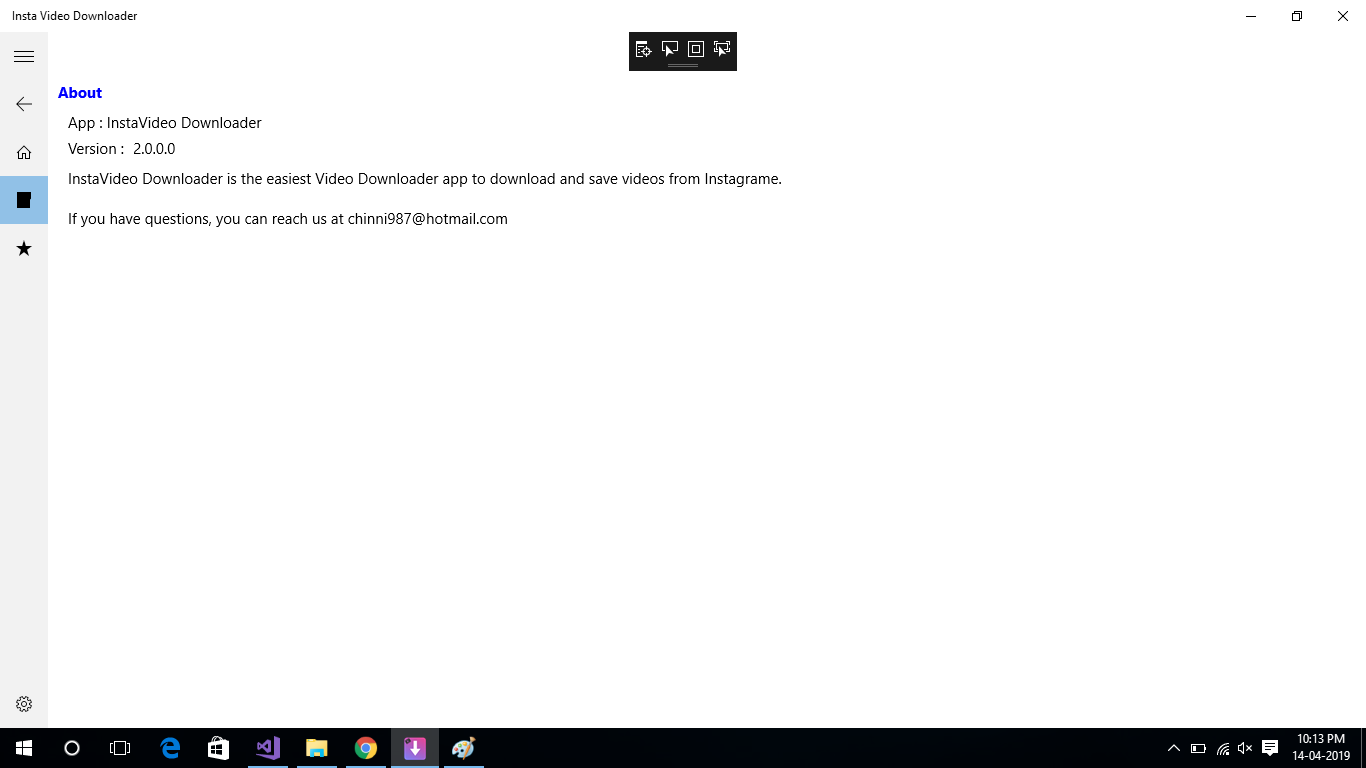Toggle display layout adorners debug icon

point(696,49)
